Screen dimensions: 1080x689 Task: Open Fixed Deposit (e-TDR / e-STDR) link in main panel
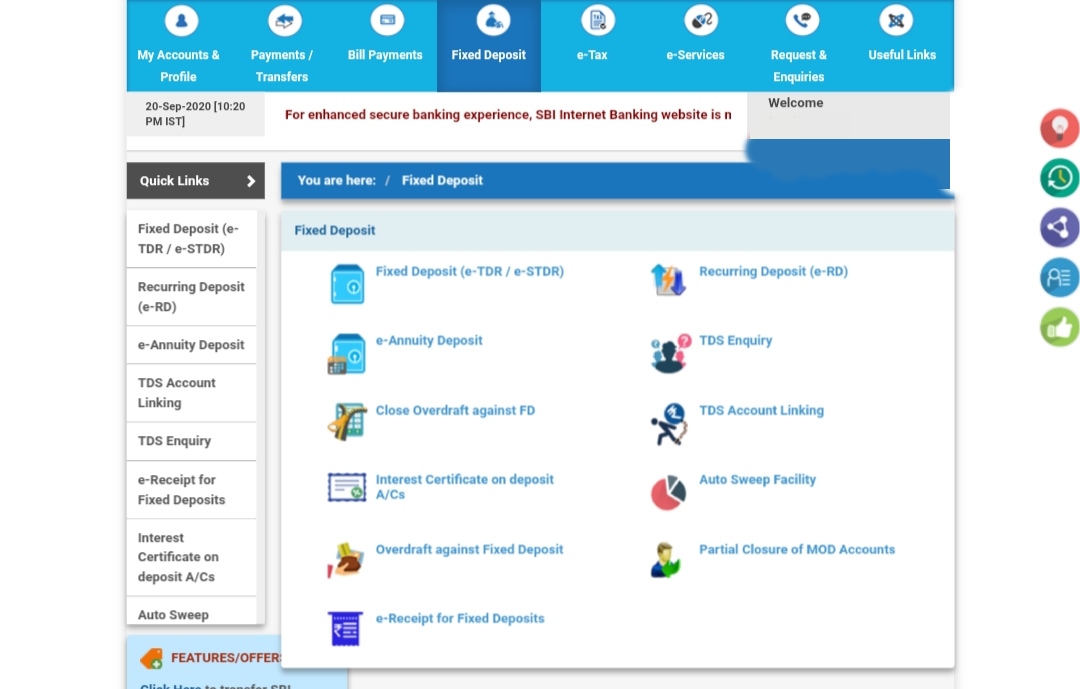(x=470, y=271)
